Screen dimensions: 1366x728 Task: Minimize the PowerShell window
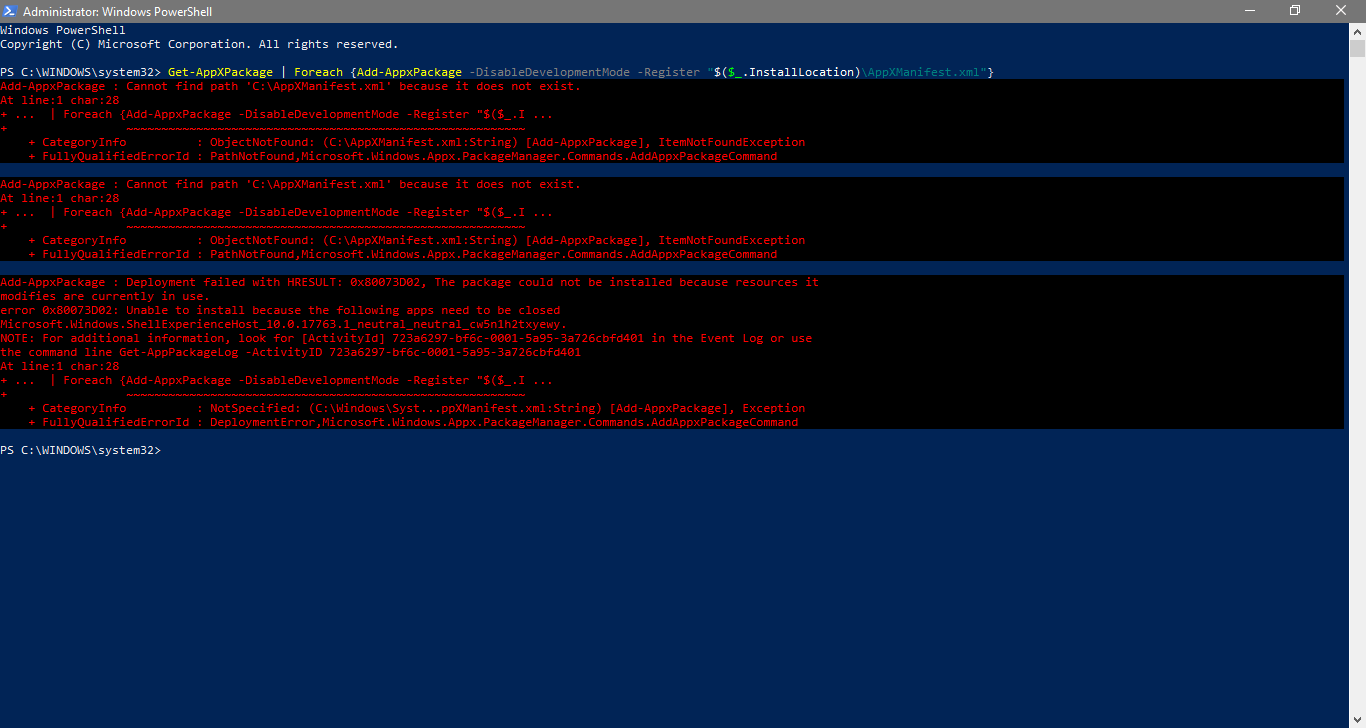click(x=1249, y=11)
